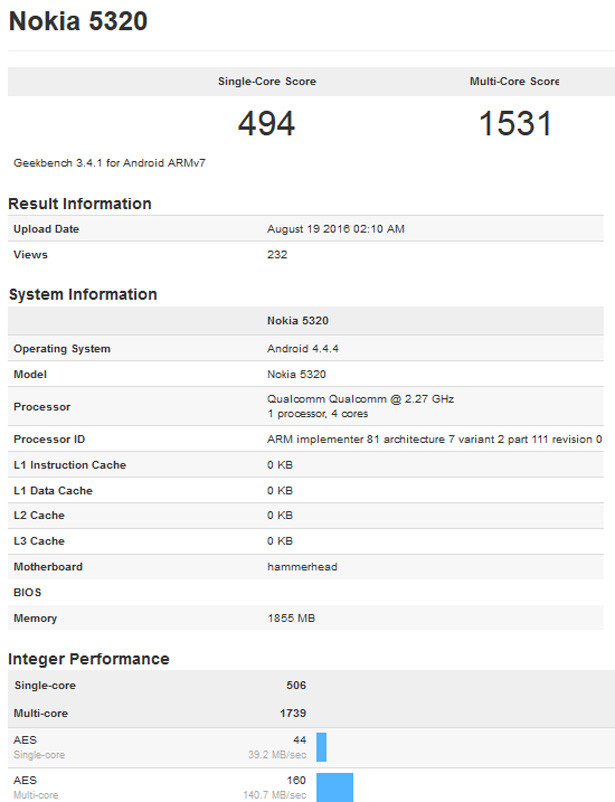615x802 pixels.
Task: Select the Upload Date label
Action: [46, 229]
